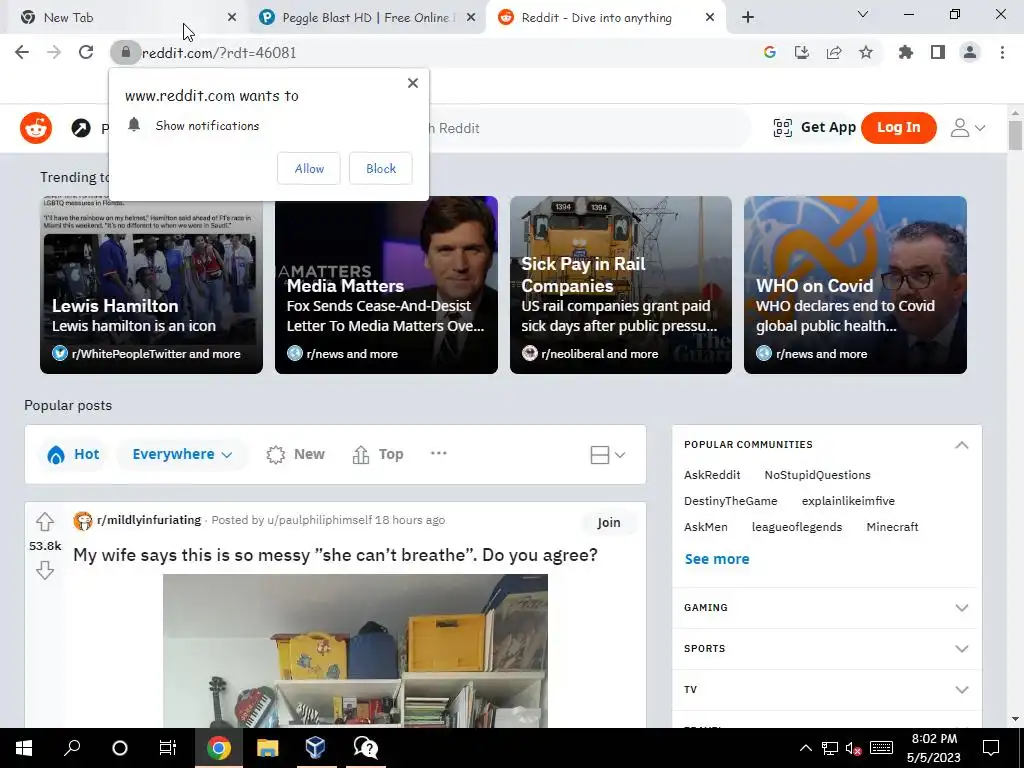The width and height of the screenshot is (1024, 768).
Task: Open See more popular communities
Action: (717, 559)
